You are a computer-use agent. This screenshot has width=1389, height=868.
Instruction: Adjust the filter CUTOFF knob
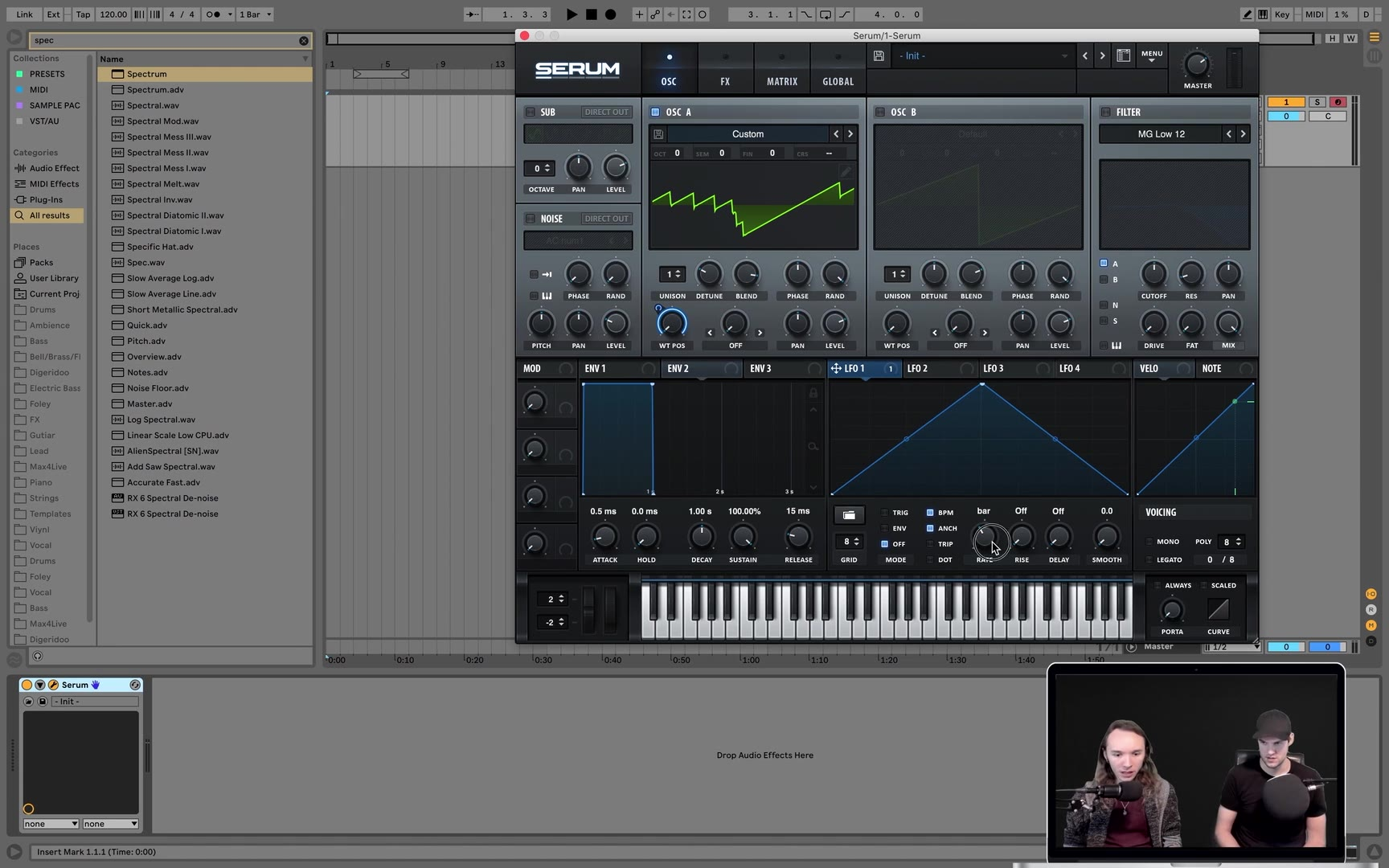click(1153, 274)
